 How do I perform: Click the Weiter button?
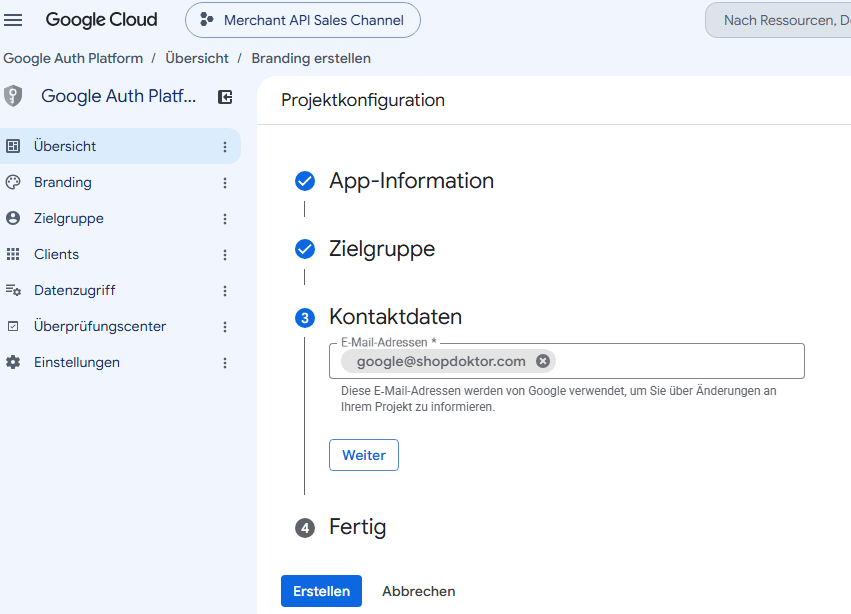point(364,455)
